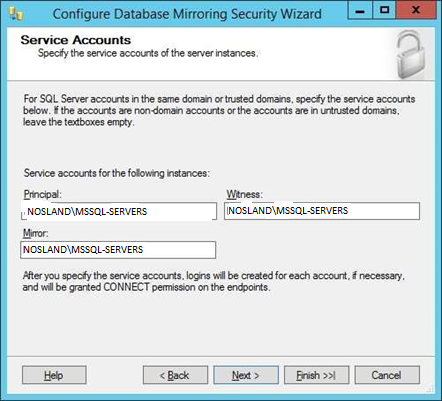Focus the Witness service account textbox
Image resolution: width=442 pixels, height=401 pixels.
(x=322, y=211)
